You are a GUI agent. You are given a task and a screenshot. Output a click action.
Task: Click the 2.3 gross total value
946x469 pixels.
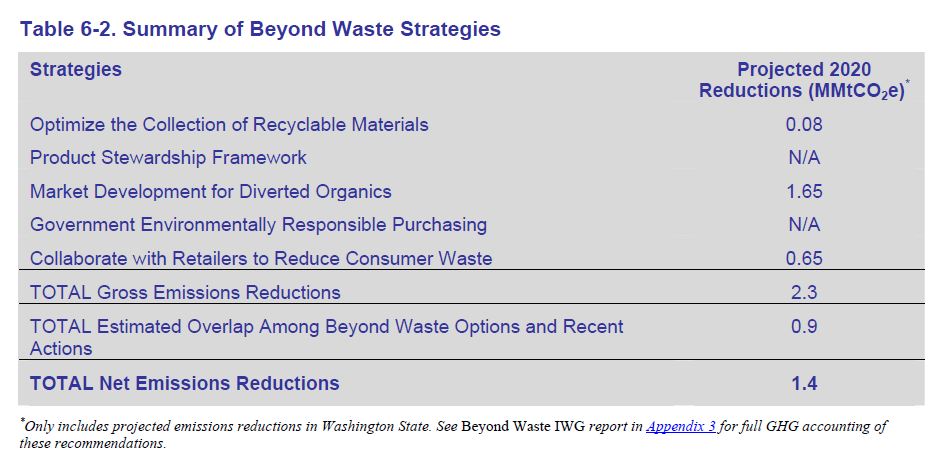coord(804,293)
